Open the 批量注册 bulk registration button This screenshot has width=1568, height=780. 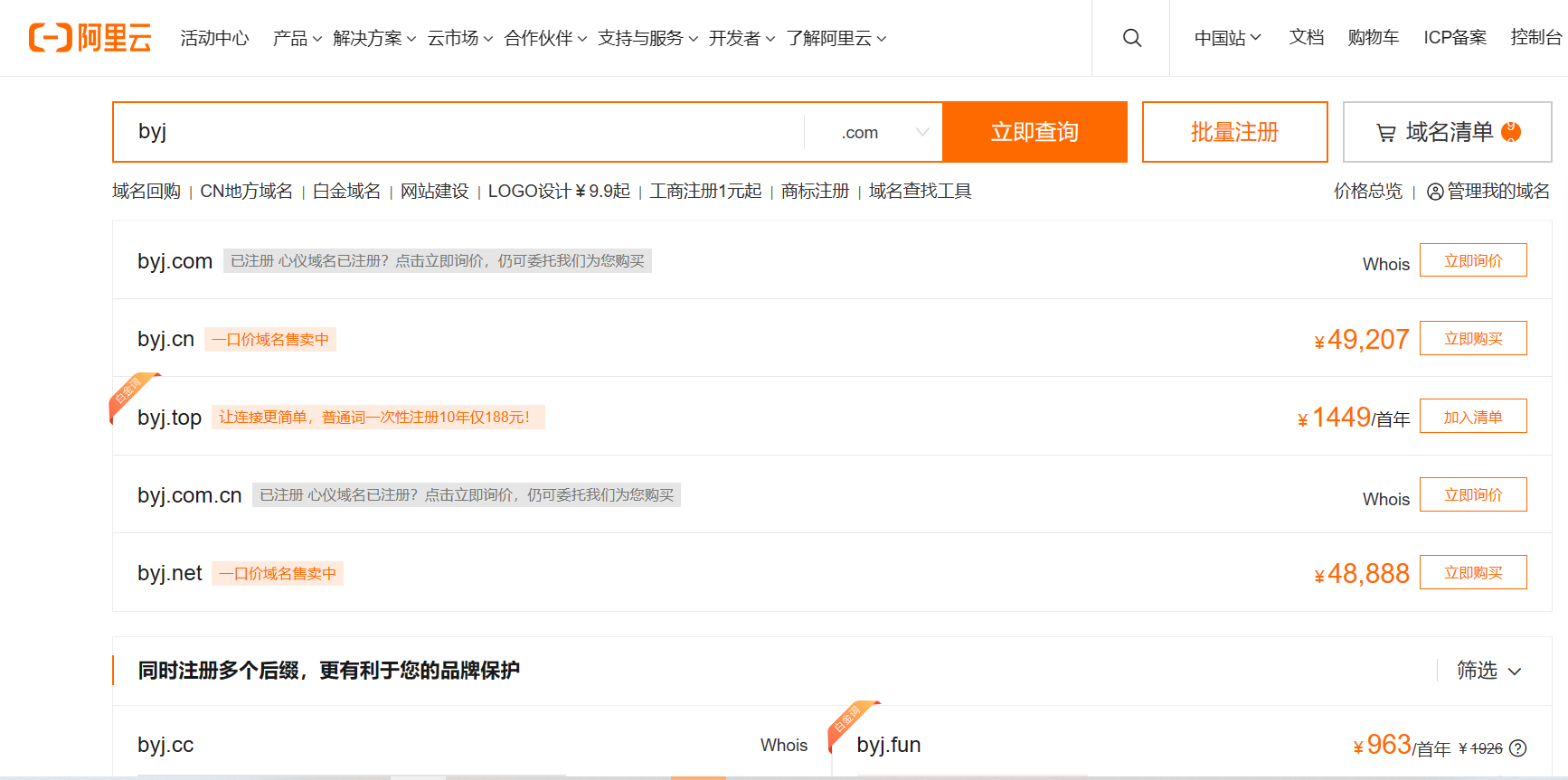tap(1234, 132)
